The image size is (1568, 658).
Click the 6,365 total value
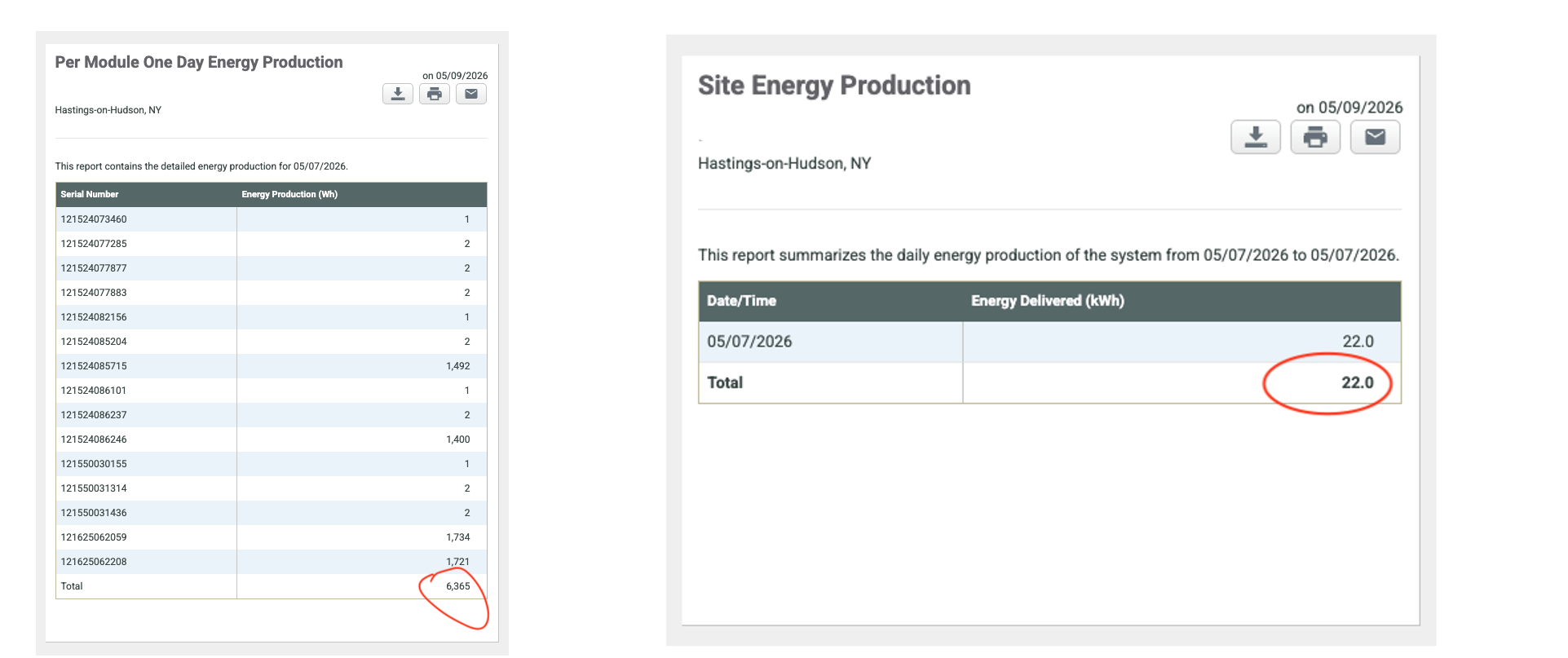[x=458, y=586]
